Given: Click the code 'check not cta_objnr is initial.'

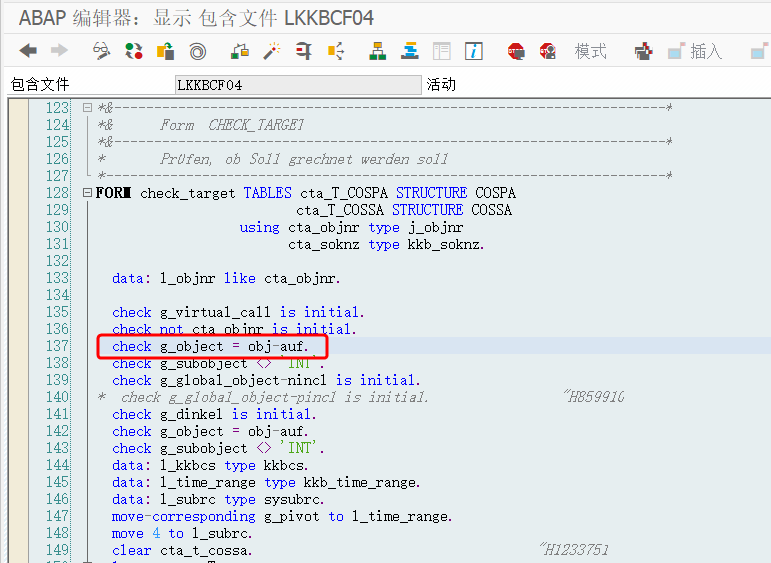Looking at the screenshot, I should pos(234,329).
